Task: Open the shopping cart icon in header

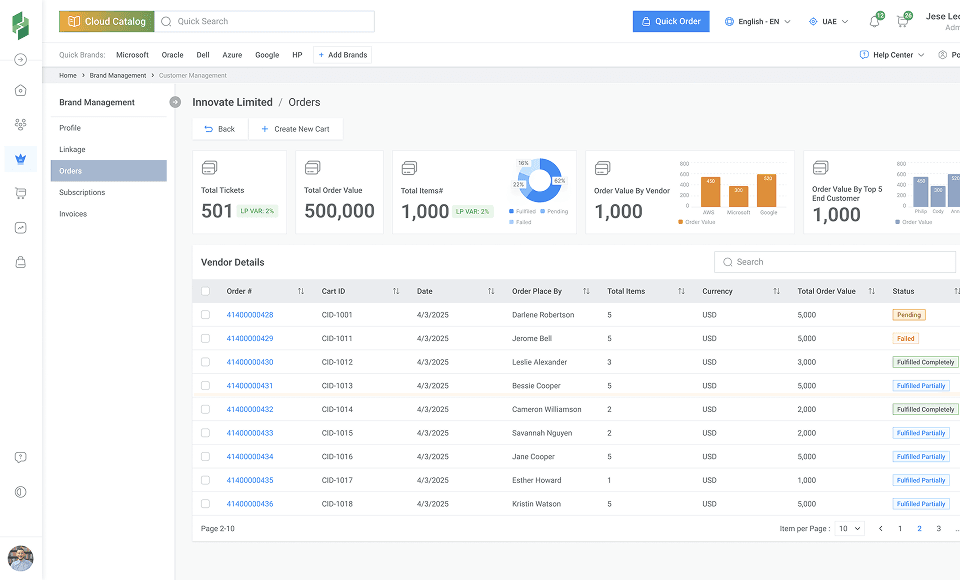Action: pos(902,22)
